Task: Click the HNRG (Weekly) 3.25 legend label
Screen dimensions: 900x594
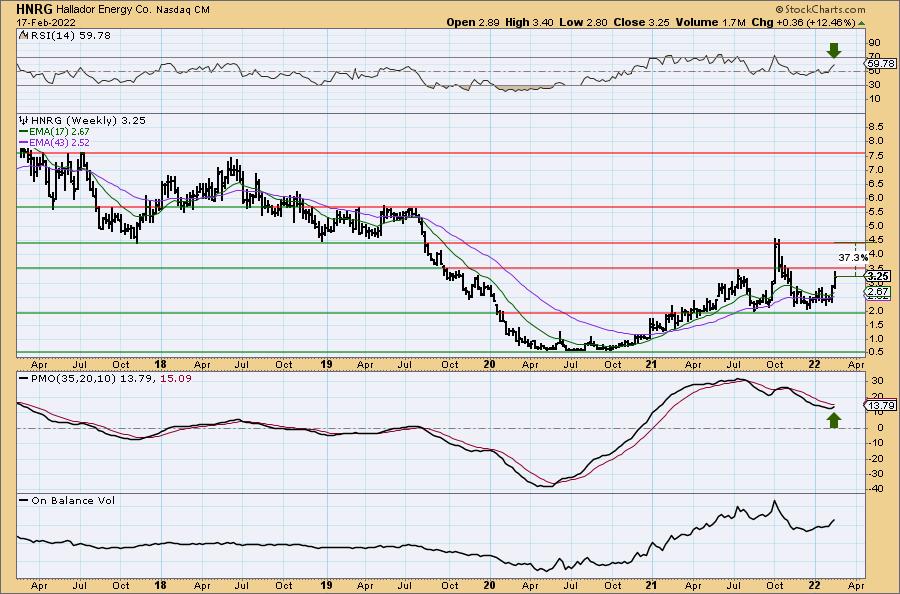Action: tap(88, 121)
